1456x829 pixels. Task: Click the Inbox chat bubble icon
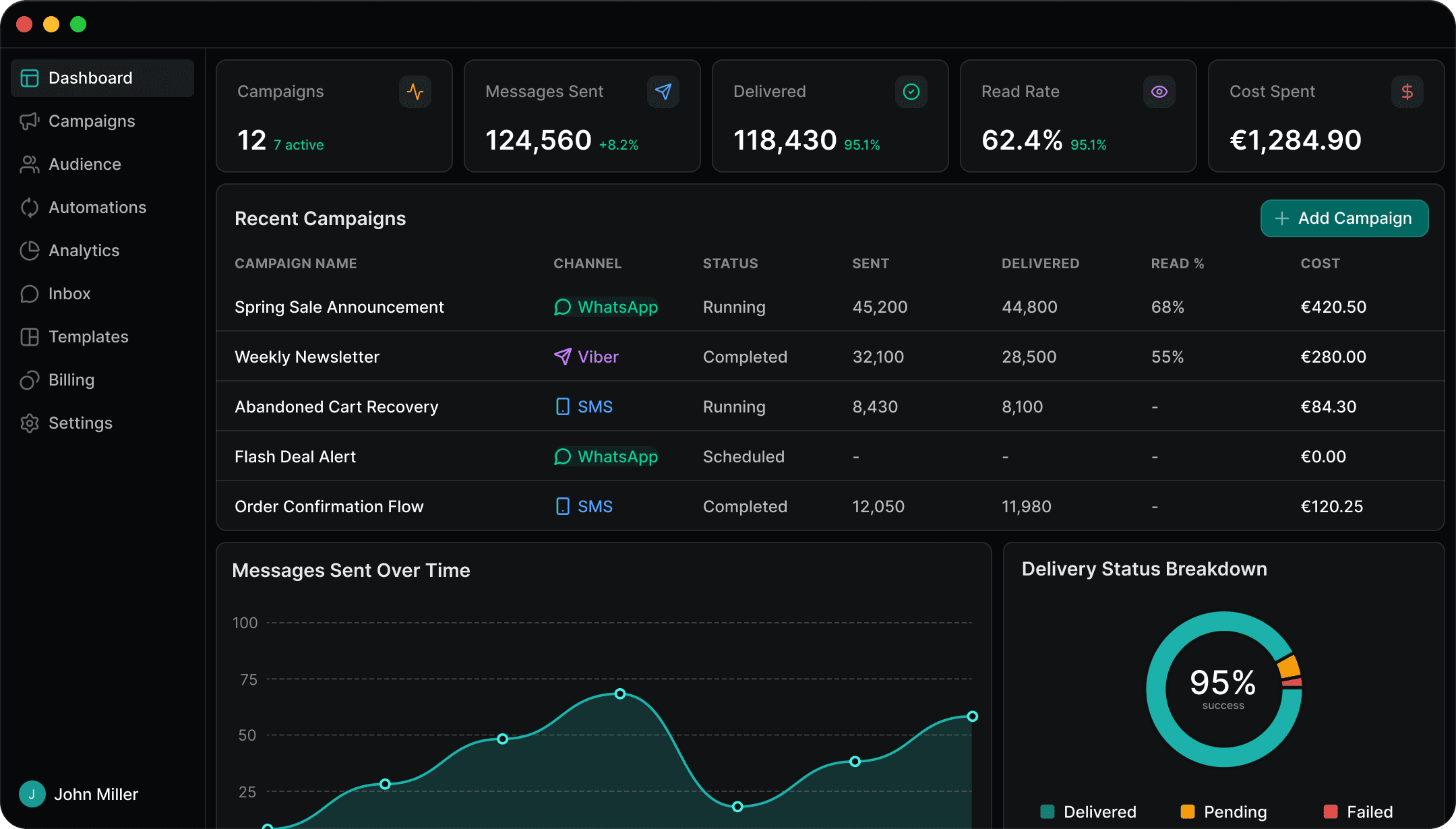click(30, 294)
